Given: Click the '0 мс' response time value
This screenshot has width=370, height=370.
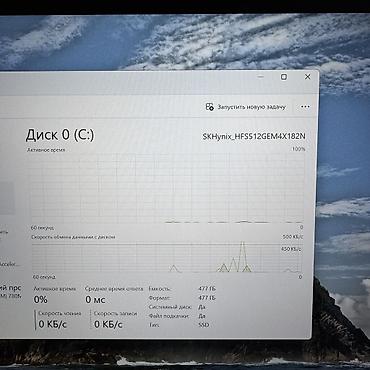Looking at the screenshot, I should [95, 300].
